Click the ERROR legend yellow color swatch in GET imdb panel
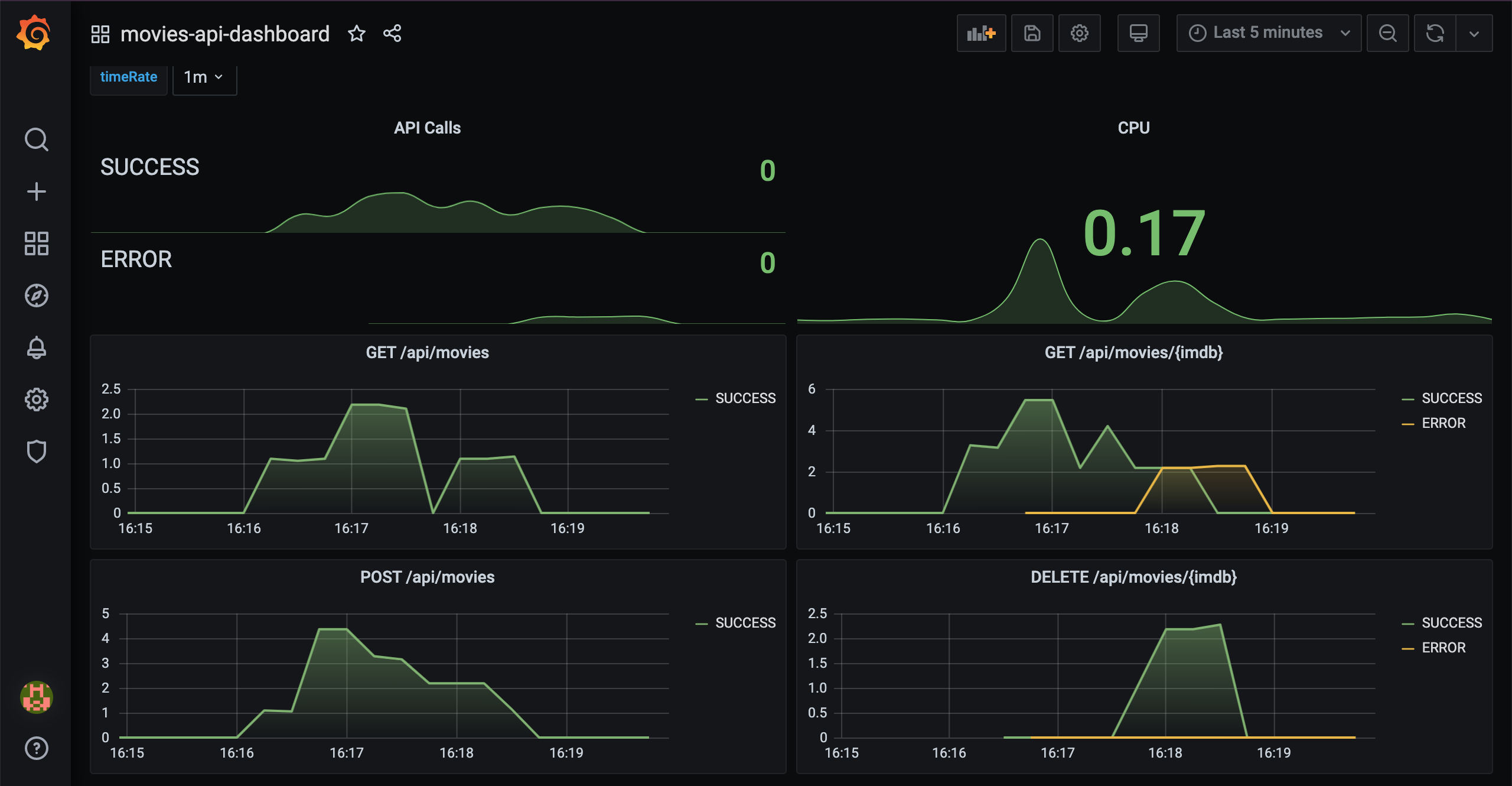 [x=1407, y=424]
